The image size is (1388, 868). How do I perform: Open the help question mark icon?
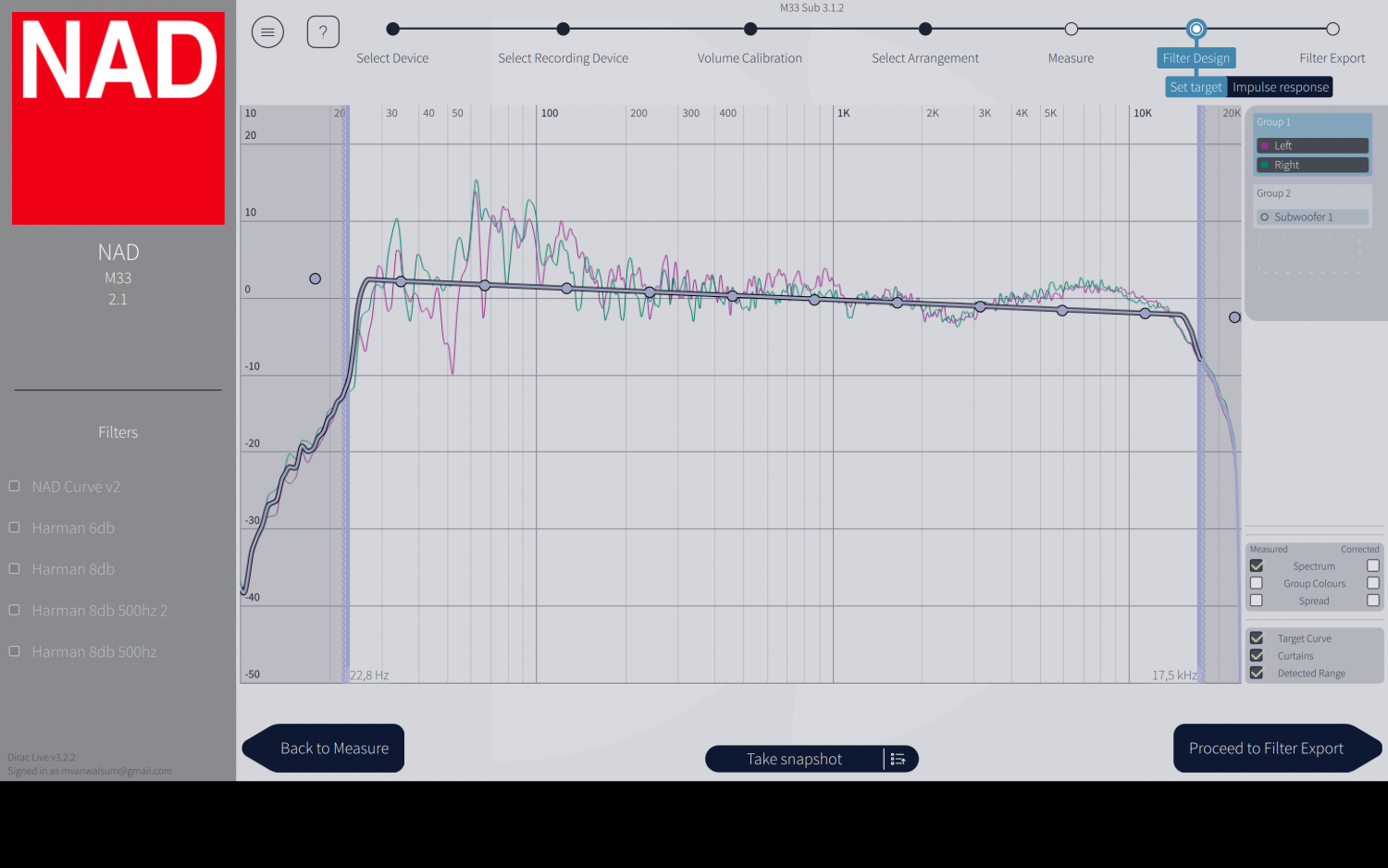[x=323, y=32]
